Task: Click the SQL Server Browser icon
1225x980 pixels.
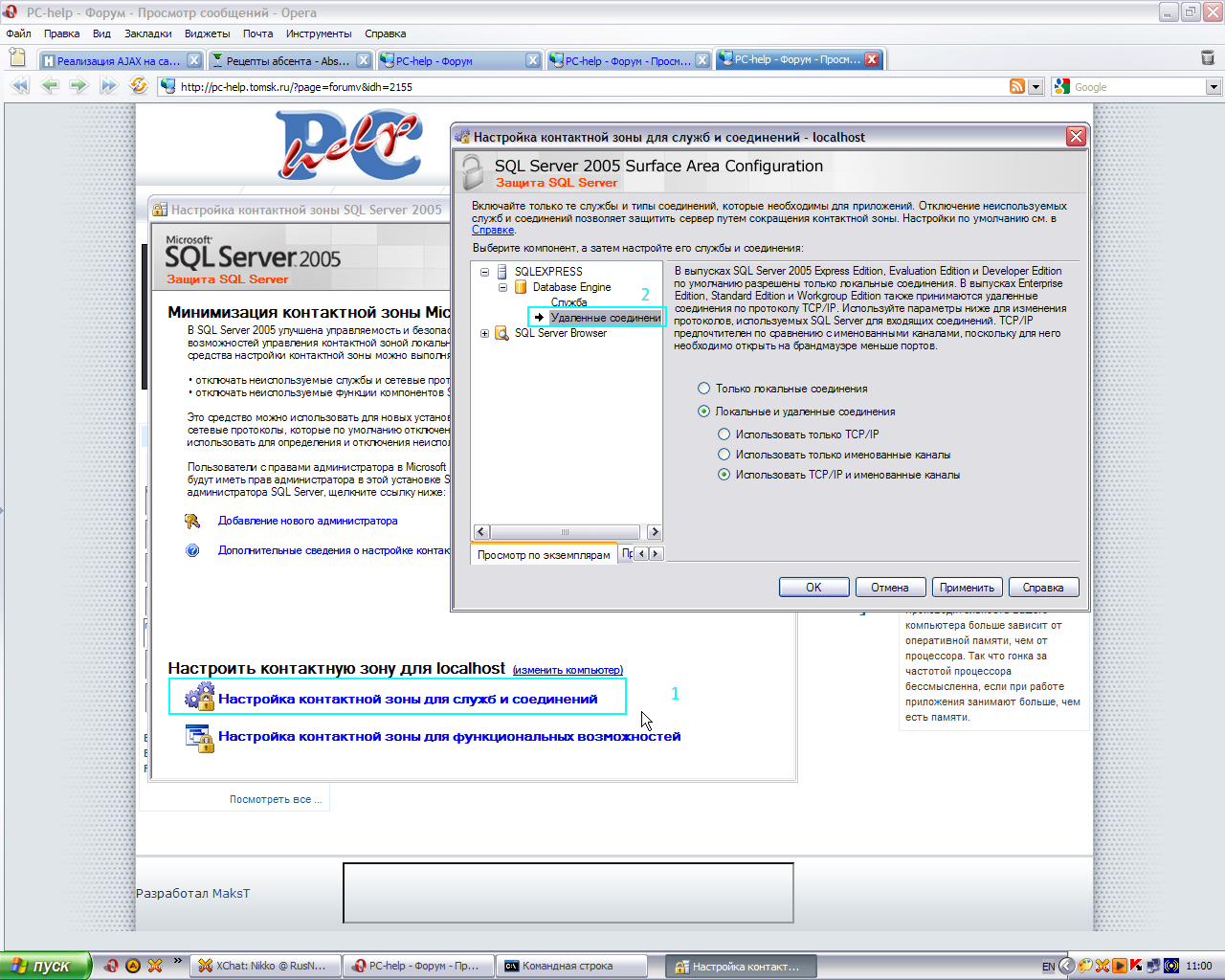Action: click(x=501, y=333)
